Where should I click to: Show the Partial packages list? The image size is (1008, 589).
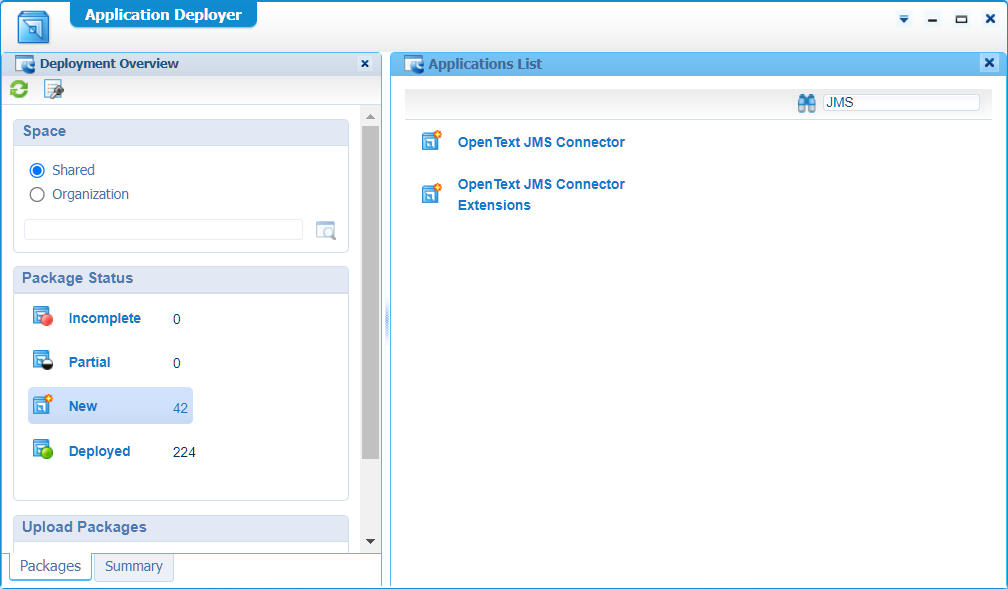[x=89, y=362]
